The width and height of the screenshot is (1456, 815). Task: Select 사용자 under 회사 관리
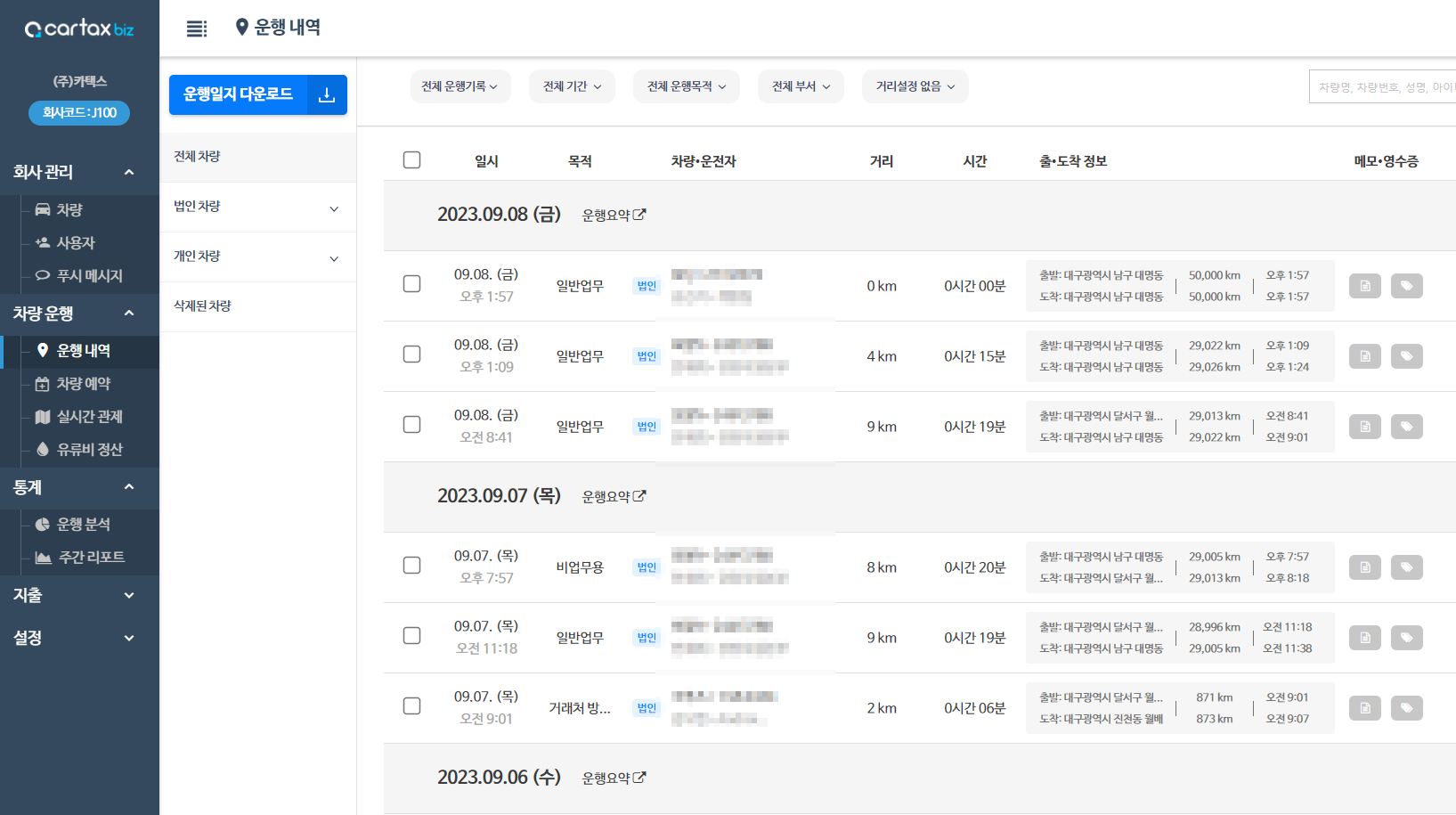(x=80, y=241)
